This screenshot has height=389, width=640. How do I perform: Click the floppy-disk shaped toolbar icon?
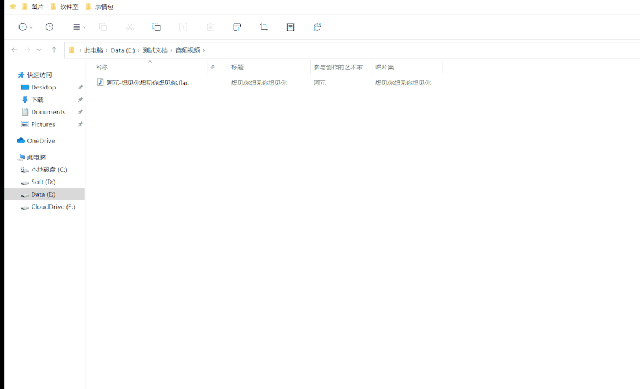point(290,27)
